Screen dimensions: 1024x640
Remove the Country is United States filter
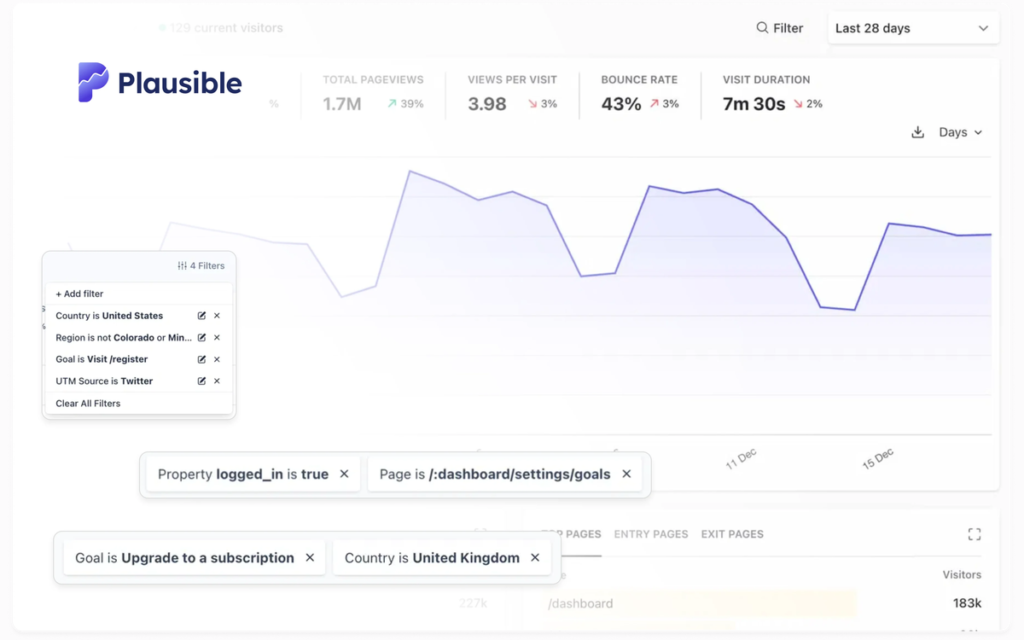pyautogui.click(x=217, y=315)
